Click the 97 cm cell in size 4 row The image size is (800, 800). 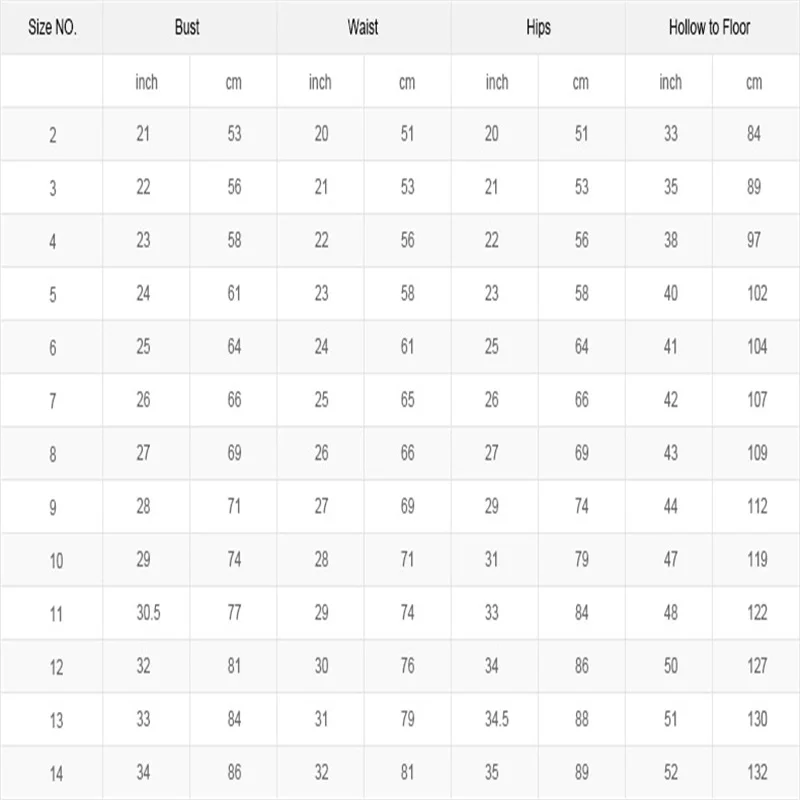pyautogui.click(x=754, y=240)
